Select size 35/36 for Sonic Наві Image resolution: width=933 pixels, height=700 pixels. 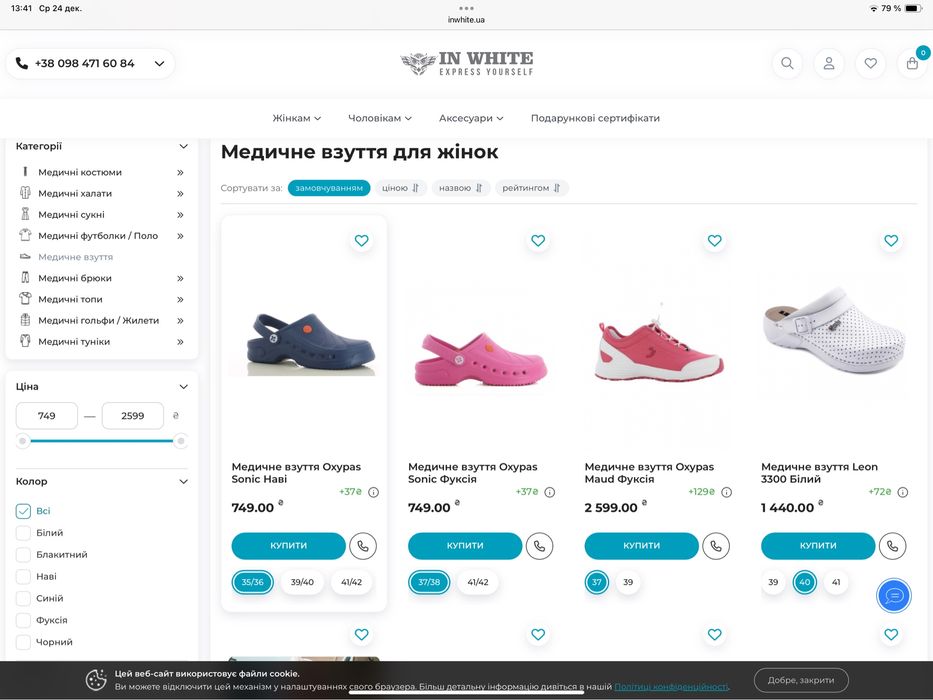pos(252,582)
